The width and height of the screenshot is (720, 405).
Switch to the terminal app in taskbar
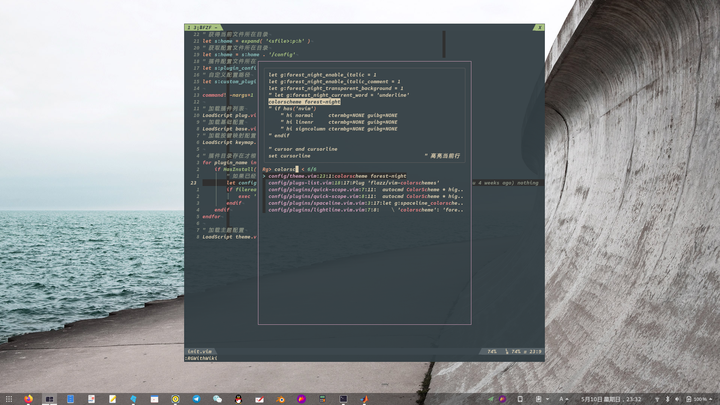click(343, 399)
